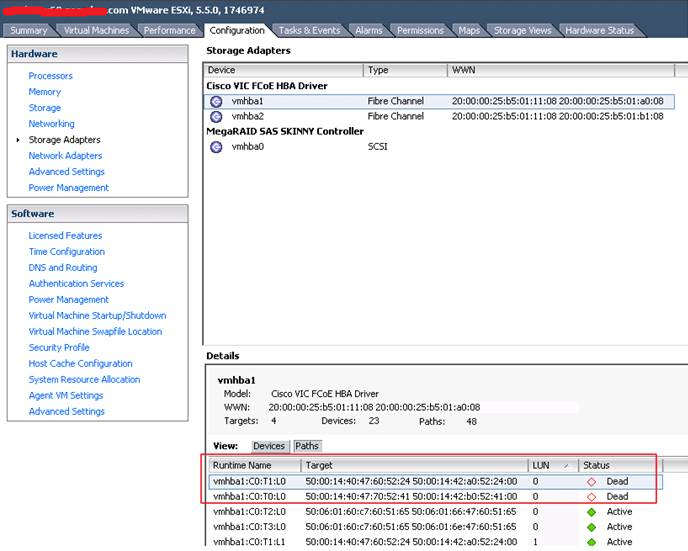Select the vmhba2 adapter row
The image size is (688, 551).
click(439, 116)
